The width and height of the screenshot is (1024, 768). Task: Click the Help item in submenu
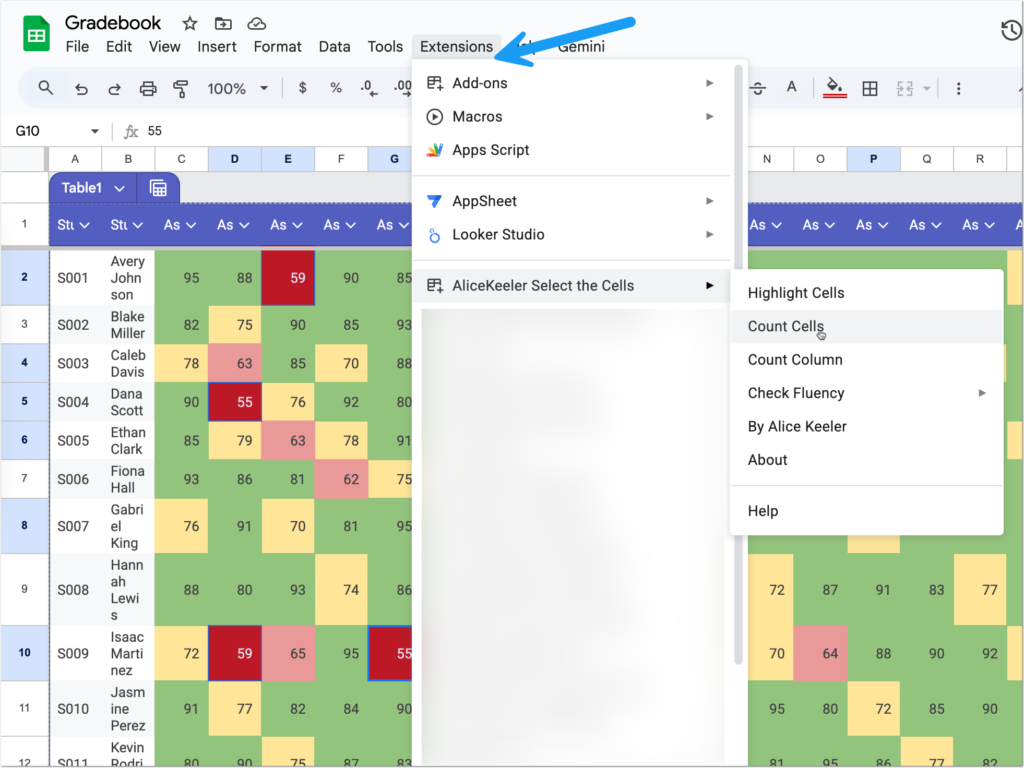(x=763, y=511)
